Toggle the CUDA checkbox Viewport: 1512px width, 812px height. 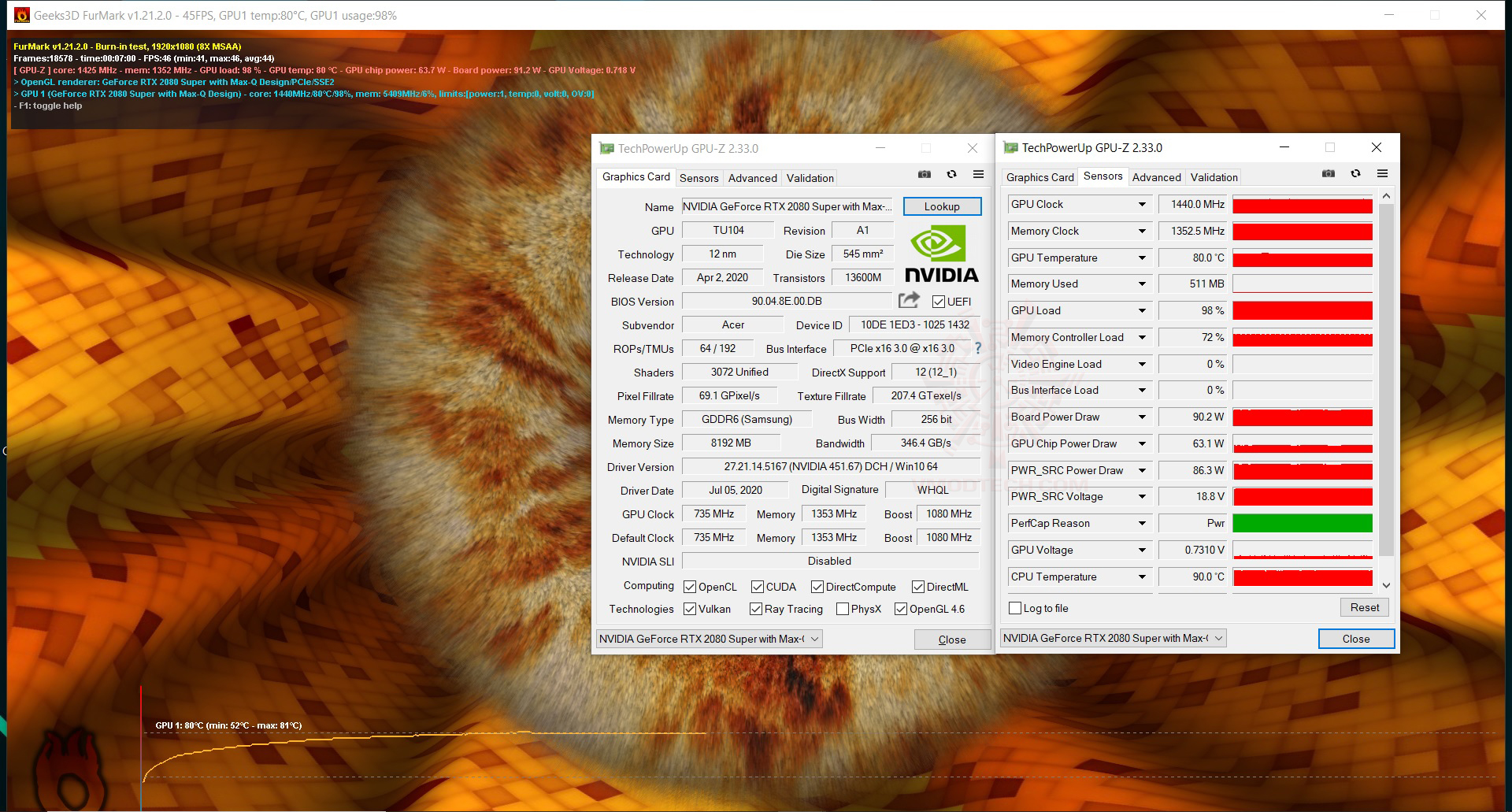point(758,587)
